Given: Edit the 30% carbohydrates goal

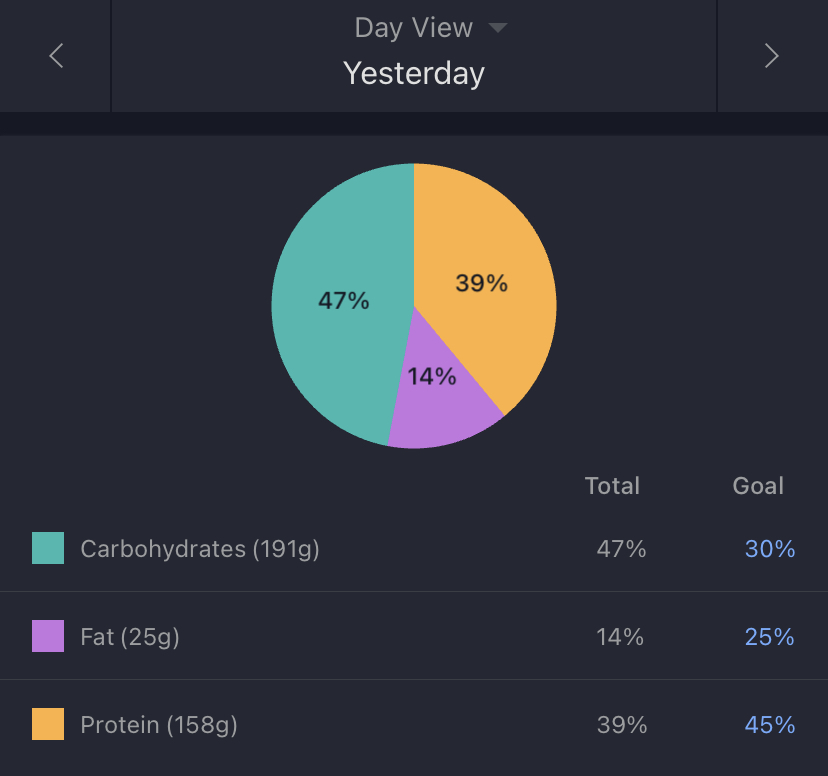Looking at the screenshot, I should click(770, 549).
